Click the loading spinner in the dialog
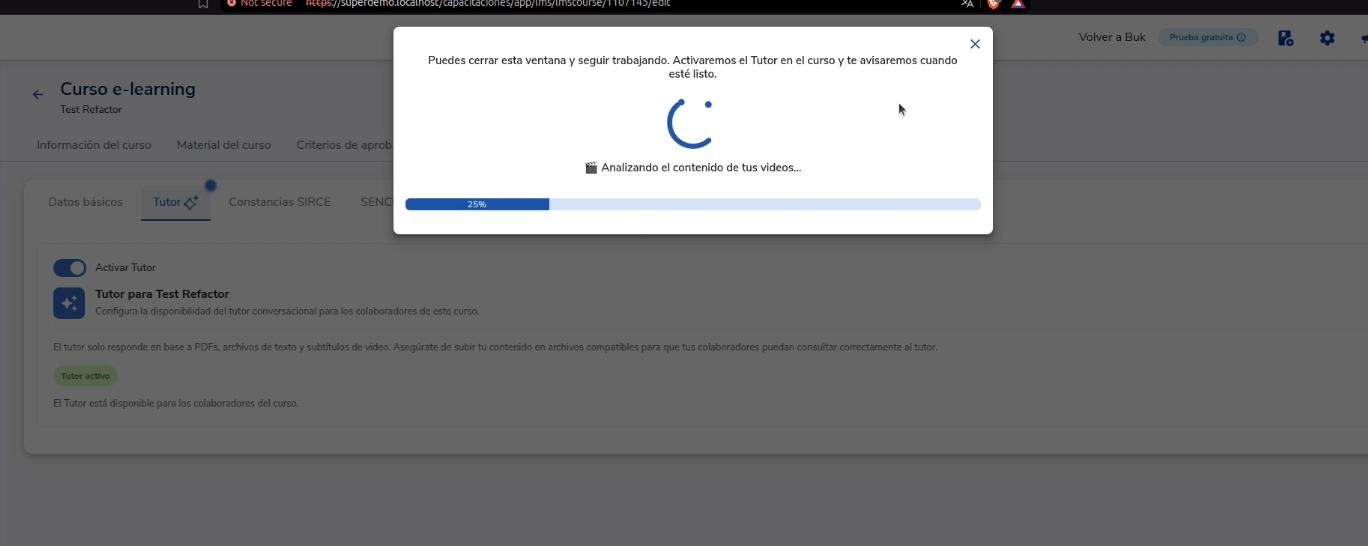The height and width of the screenshot is (546, 1368). coord(690,123)
